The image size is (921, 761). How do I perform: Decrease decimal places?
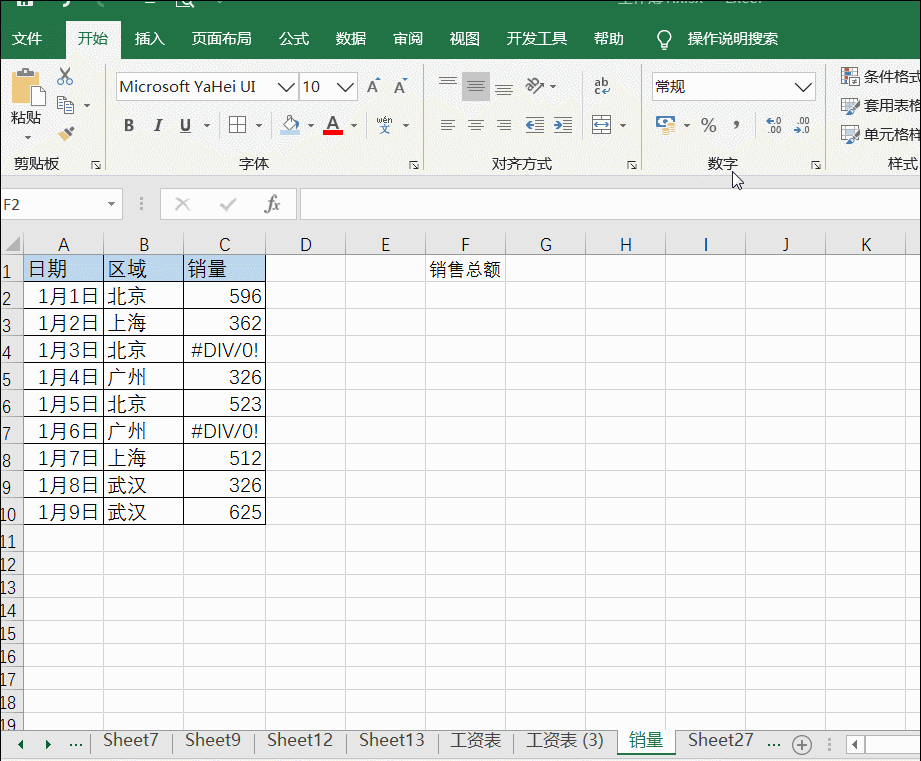(802, 124)
